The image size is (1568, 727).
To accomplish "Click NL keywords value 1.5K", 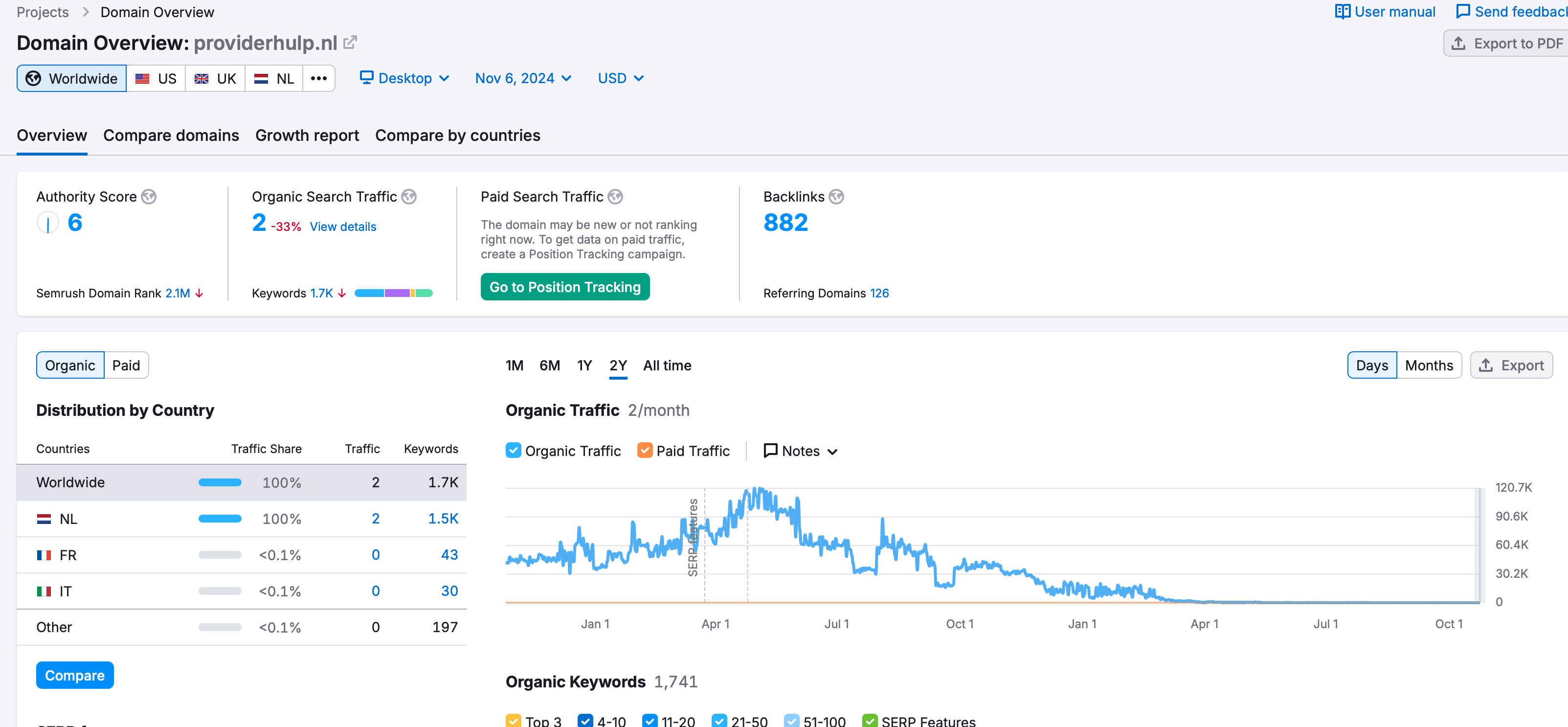I will 443,519.
